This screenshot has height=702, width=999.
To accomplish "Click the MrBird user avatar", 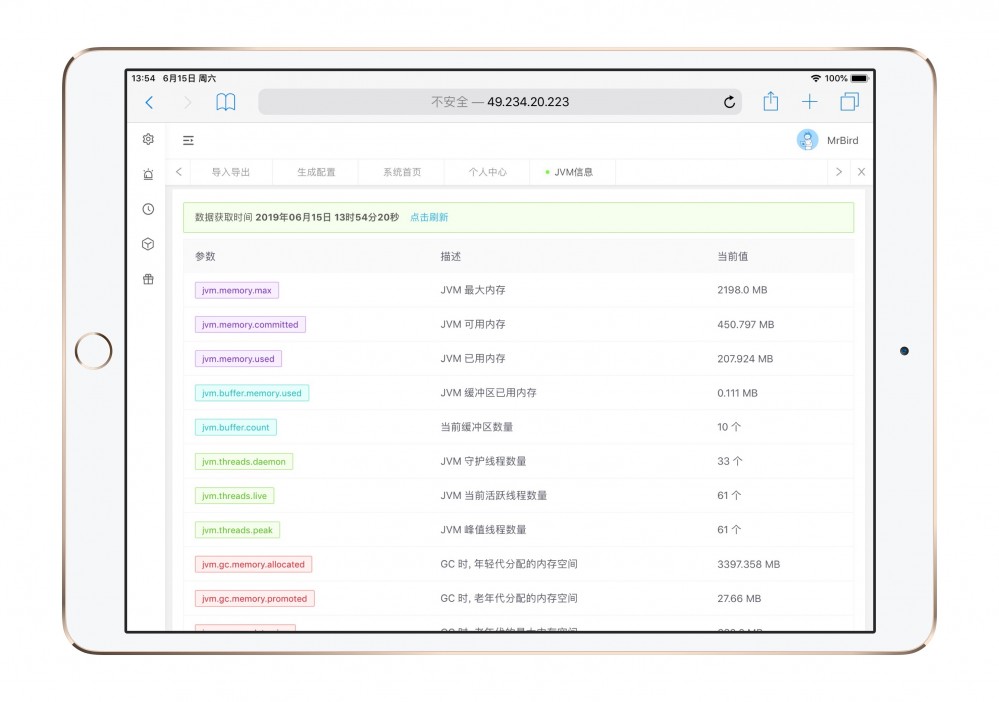I will coord(806,139).
